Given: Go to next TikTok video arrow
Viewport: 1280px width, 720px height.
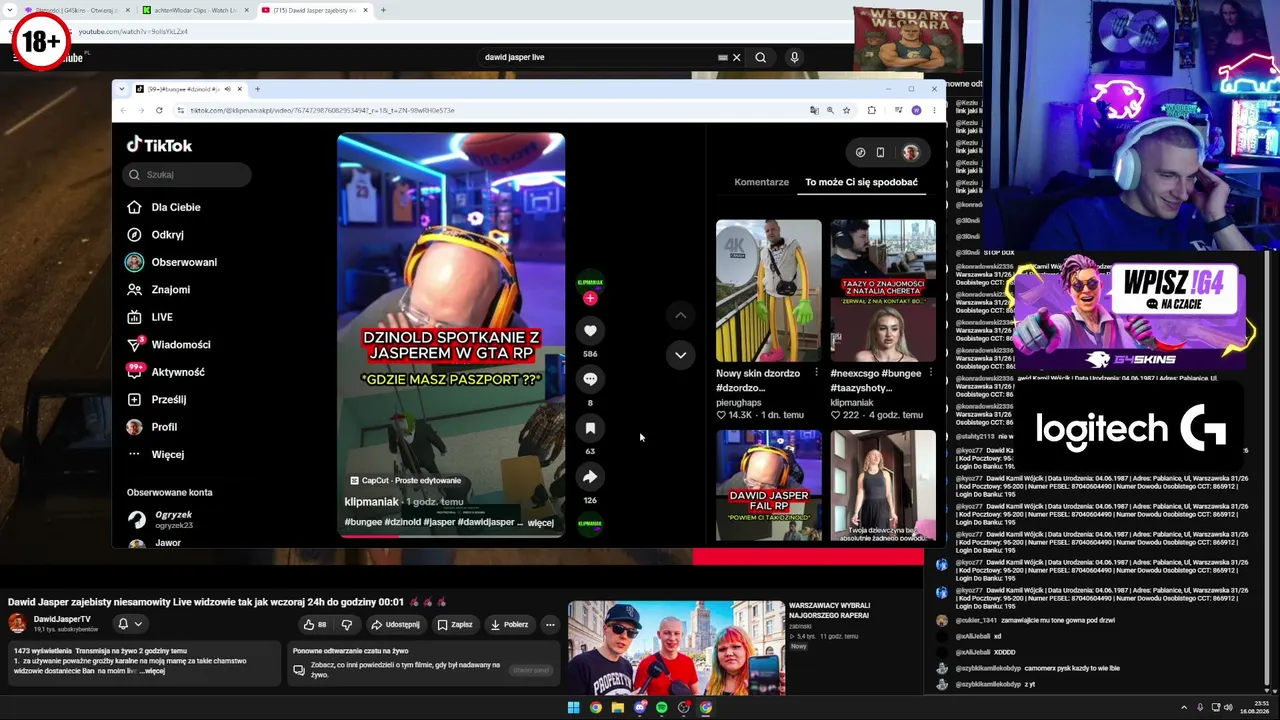Looking at the screenshot, I should coord(680,355).
